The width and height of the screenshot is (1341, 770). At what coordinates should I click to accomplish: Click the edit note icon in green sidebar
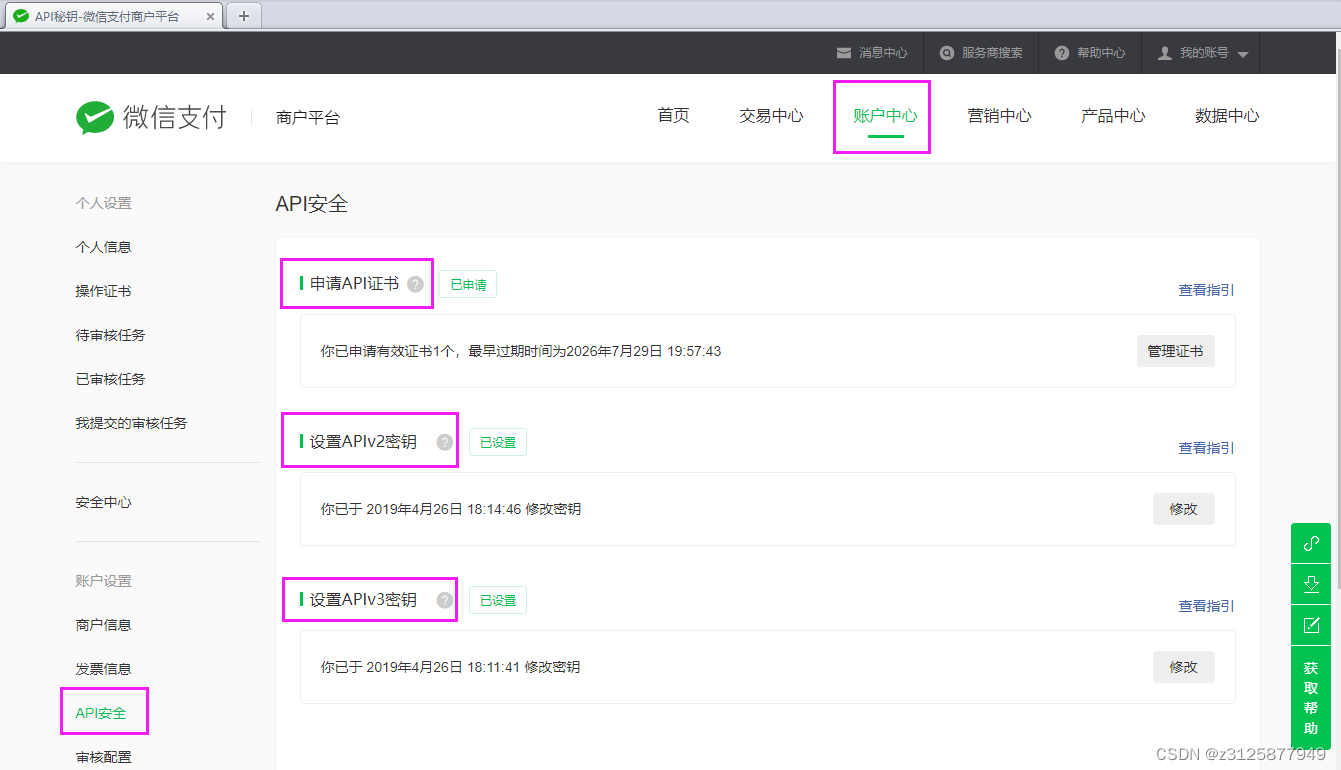(x=1311, y=625)
